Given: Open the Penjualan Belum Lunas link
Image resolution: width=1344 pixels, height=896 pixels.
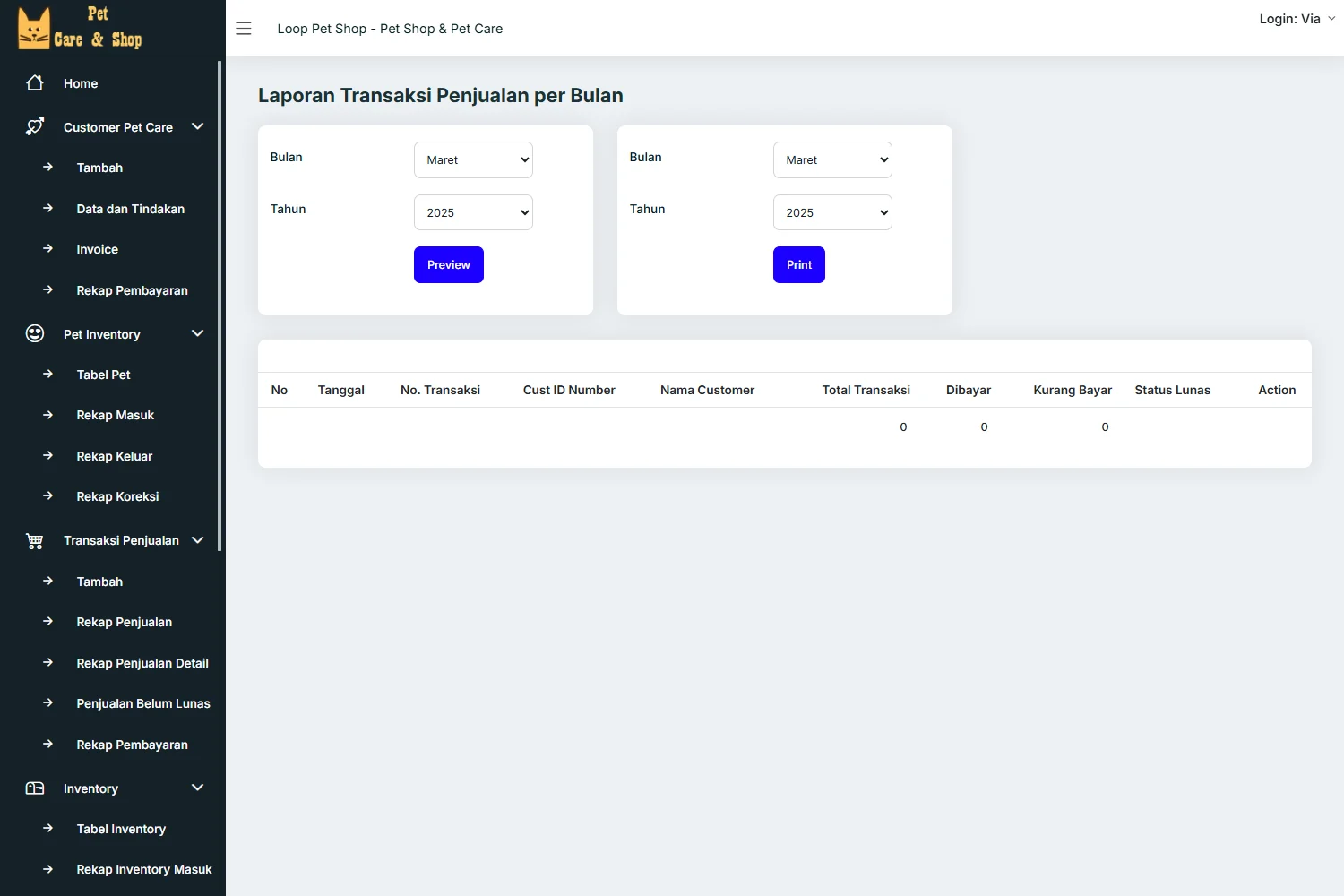Looking at the screenshot, I should [x=143, y=703].
